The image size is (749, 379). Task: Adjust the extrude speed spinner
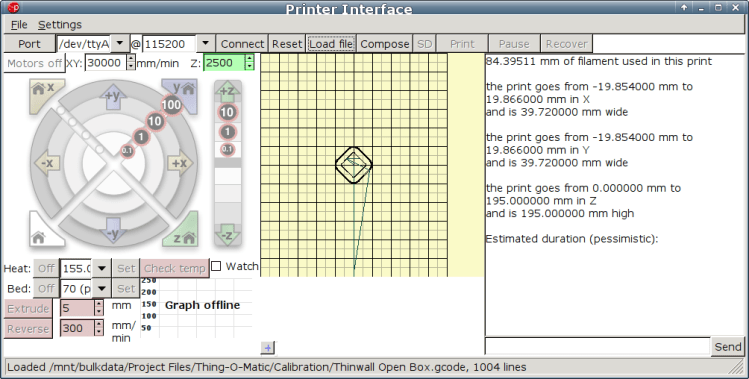pyautogui.click(x=98, y=328)
